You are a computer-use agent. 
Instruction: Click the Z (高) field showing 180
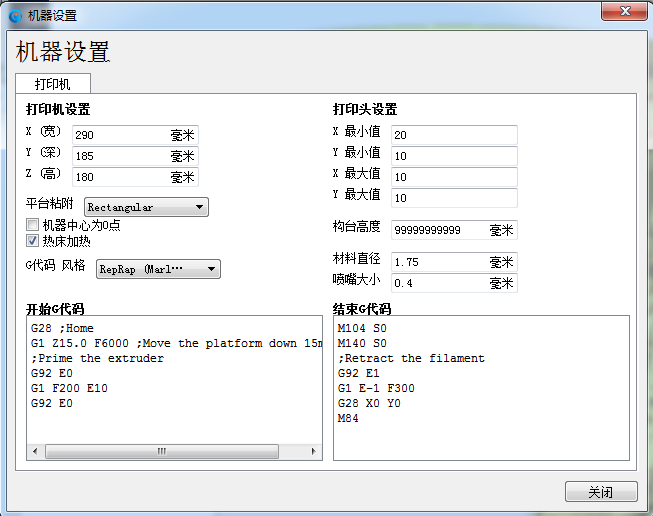tap(120, 177)
